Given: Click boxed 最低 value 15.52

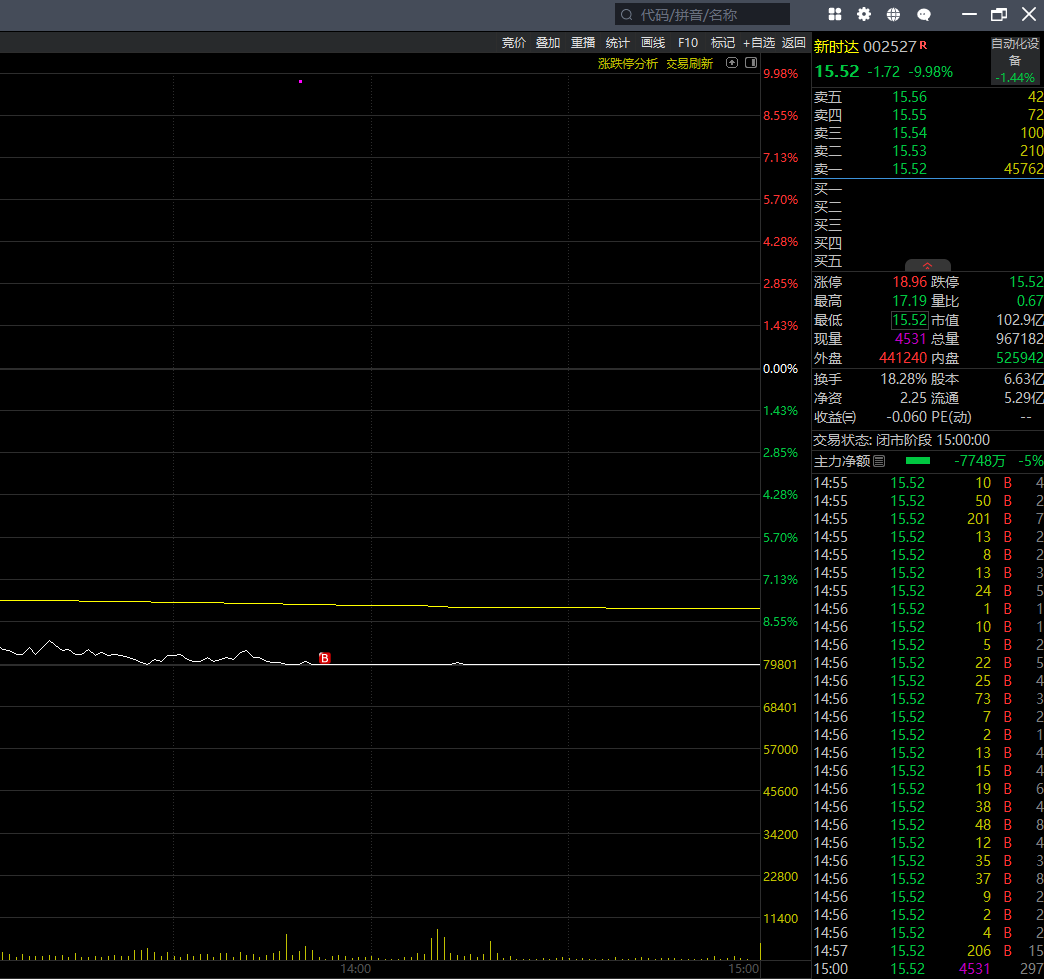Looking at the screenshot, I should pos(910,320).
